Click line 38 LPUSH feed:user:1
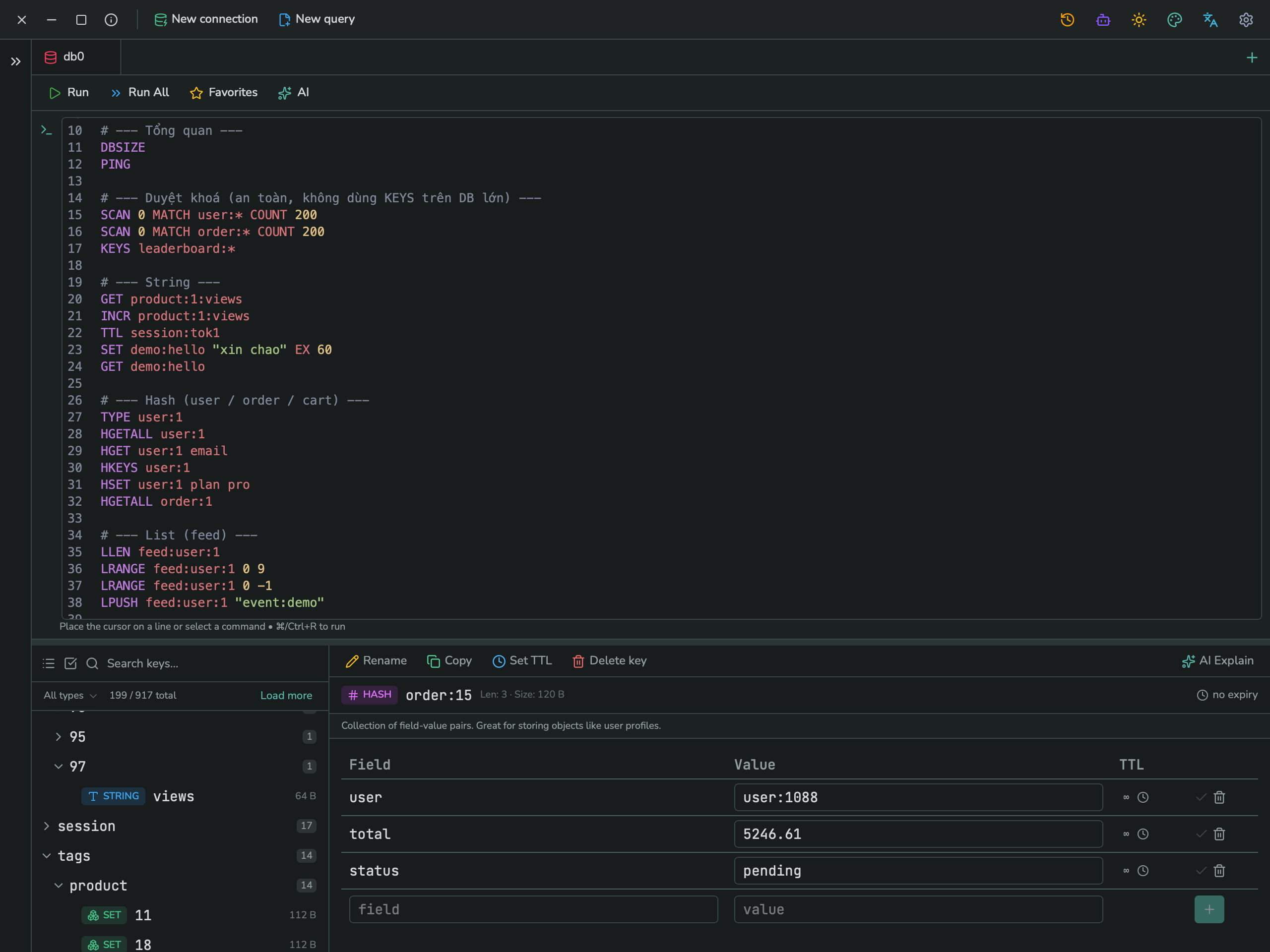Viewport: 1270px width, 952px height. [212, 602]
